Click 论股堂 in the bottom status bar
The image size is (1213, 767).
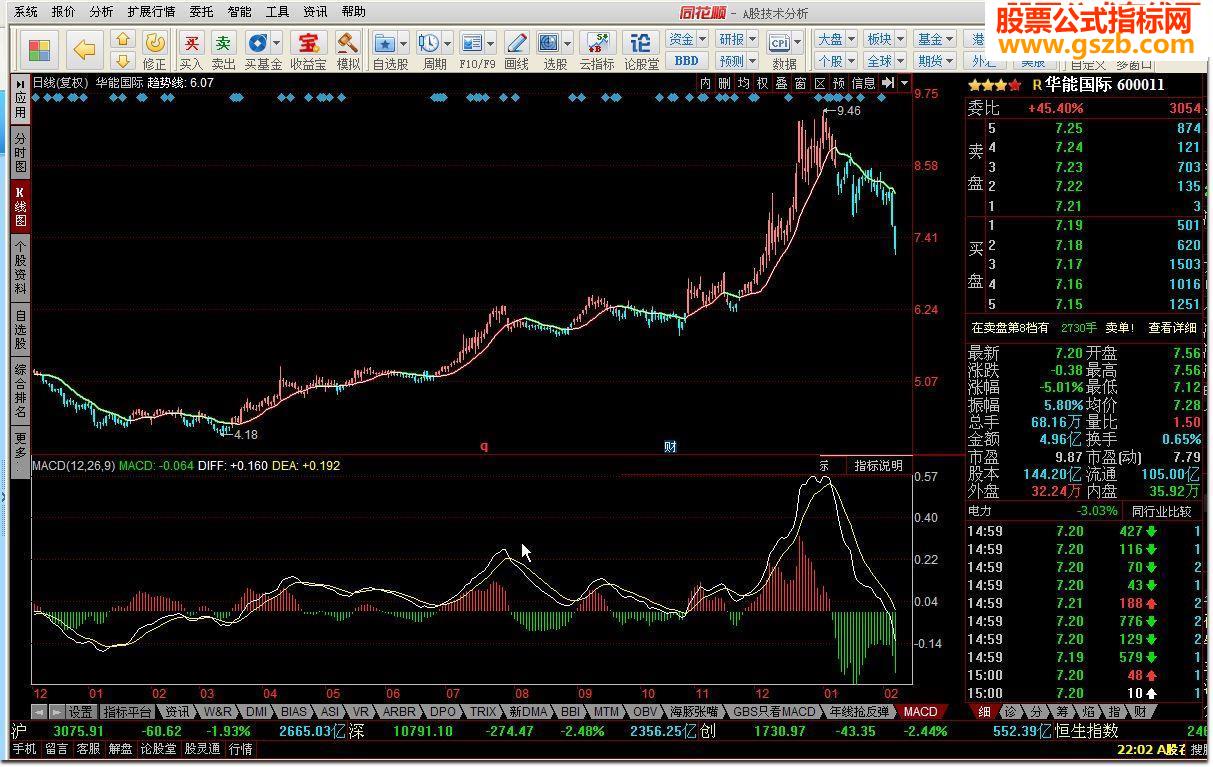coord(158,749)
